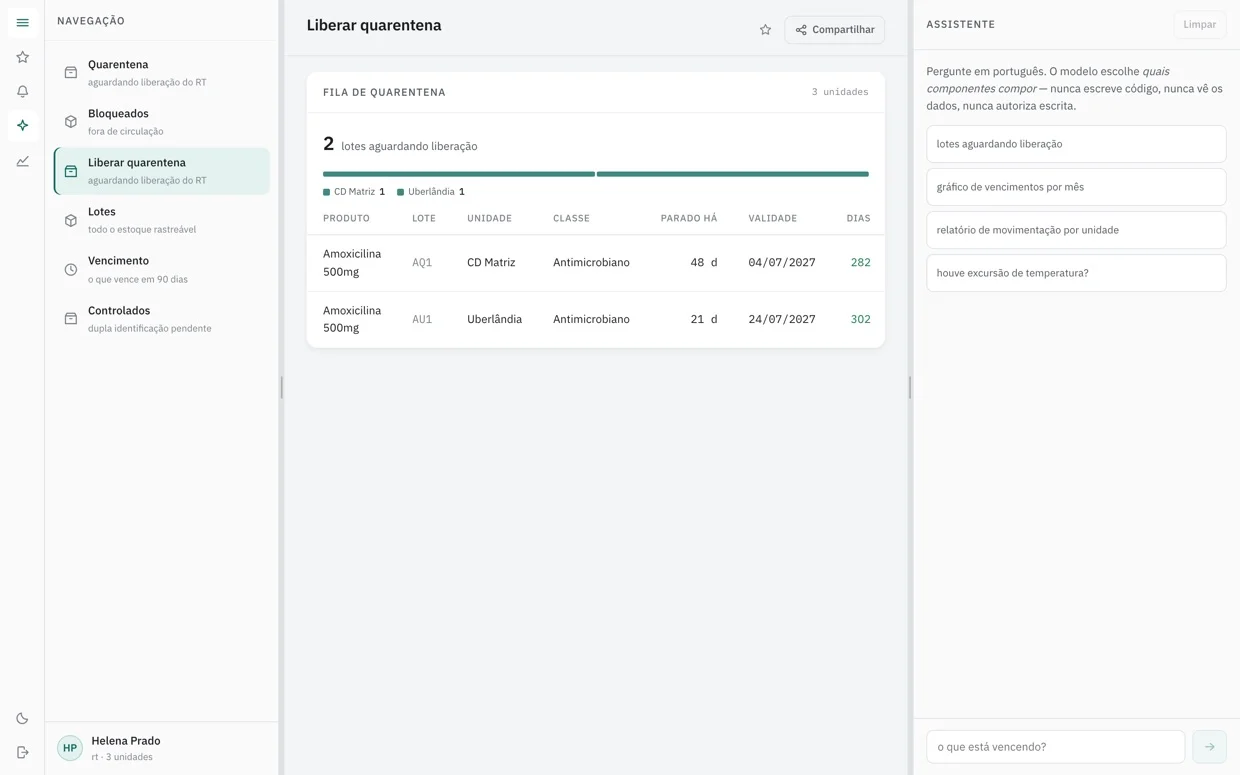Screen dimensions: 1240x775
Task: Click the CD Matriz legend swatch
Action: tap(326, 192)
